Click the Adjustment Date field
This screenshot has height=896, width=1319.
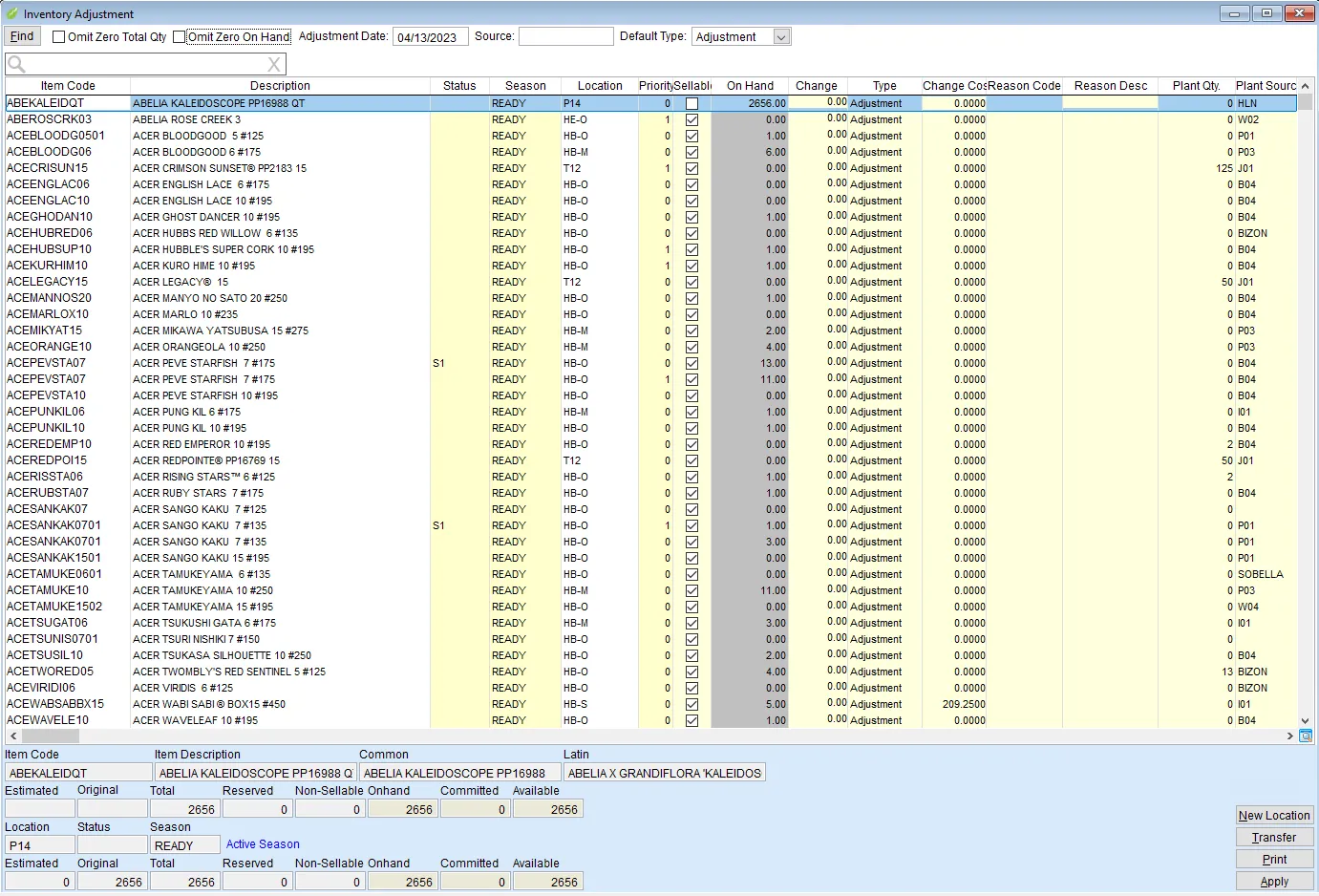431,37
